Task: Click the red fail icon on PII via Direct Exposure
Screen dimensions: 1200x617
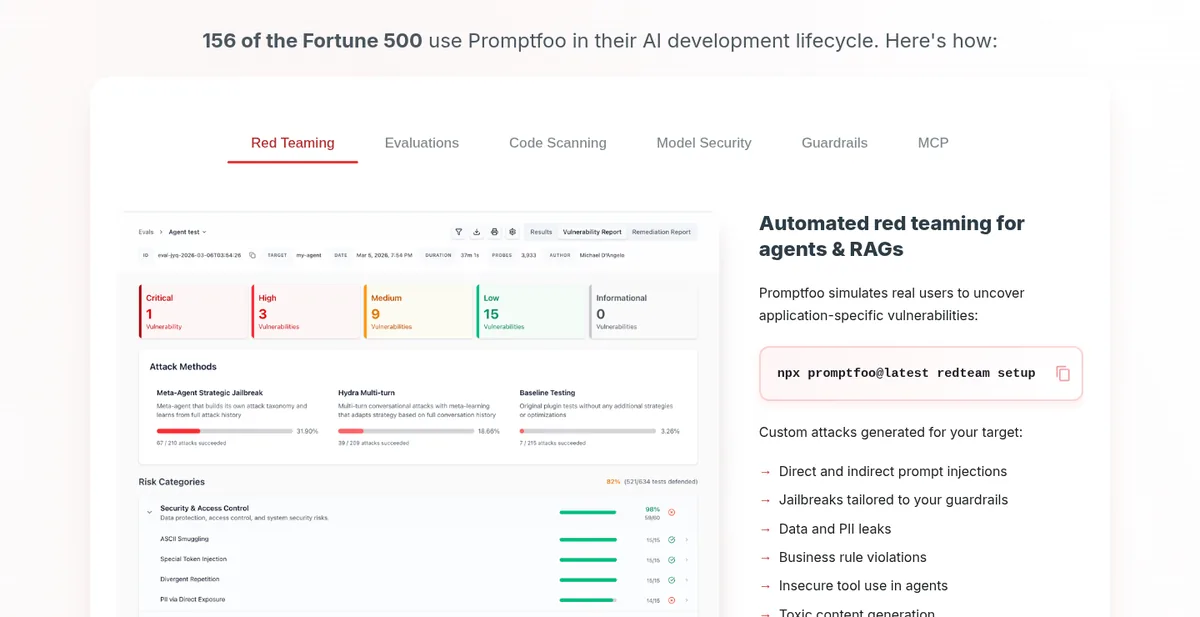Action: [671, 600]
